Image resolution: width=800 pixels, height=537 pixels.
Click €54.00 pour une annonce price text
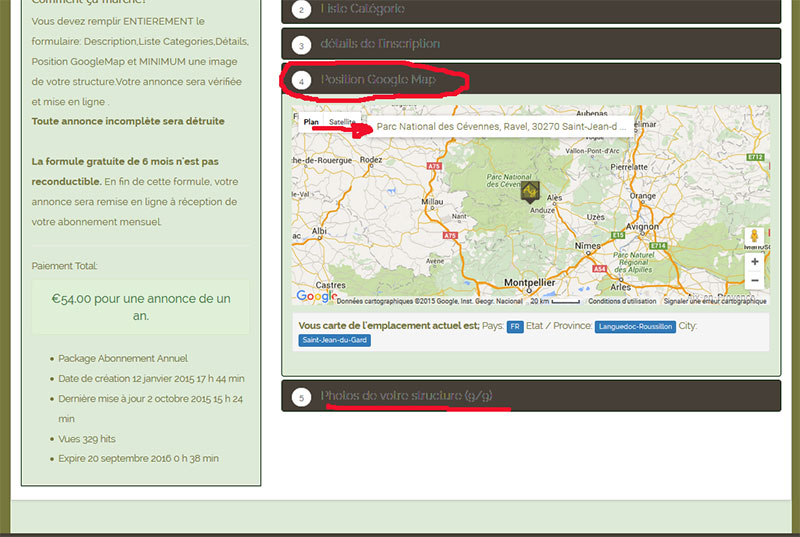[141, 306]
